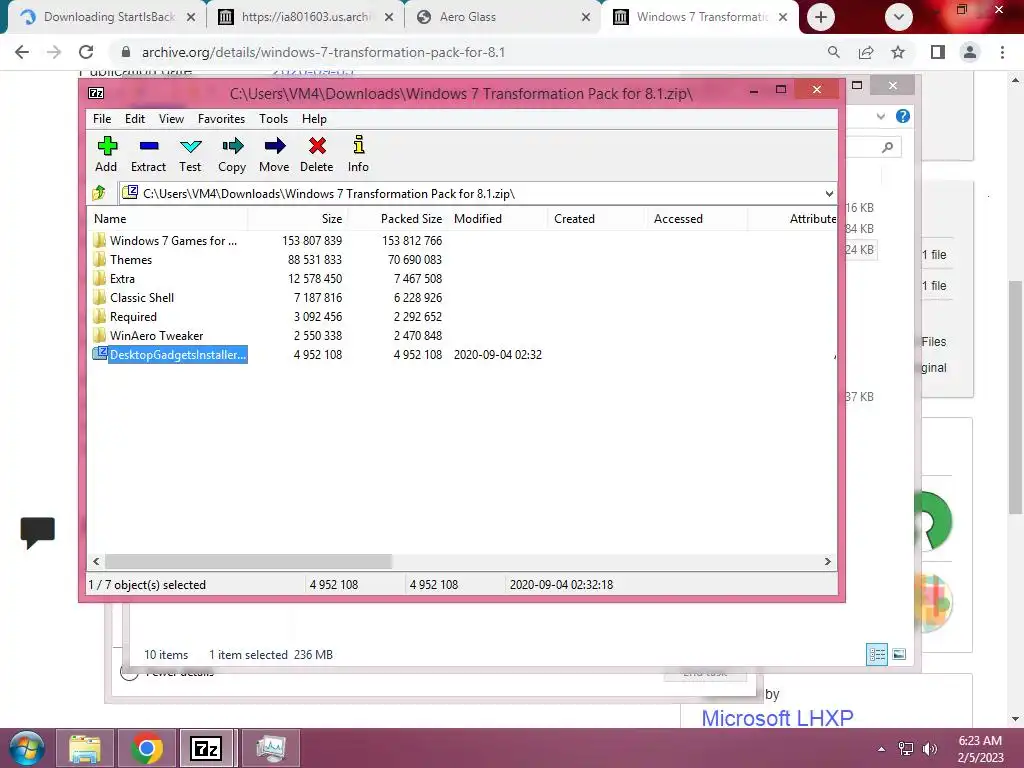Sort by the Accessed column header
Viewport: 1024px width, 768px height.
coord(697,219)
